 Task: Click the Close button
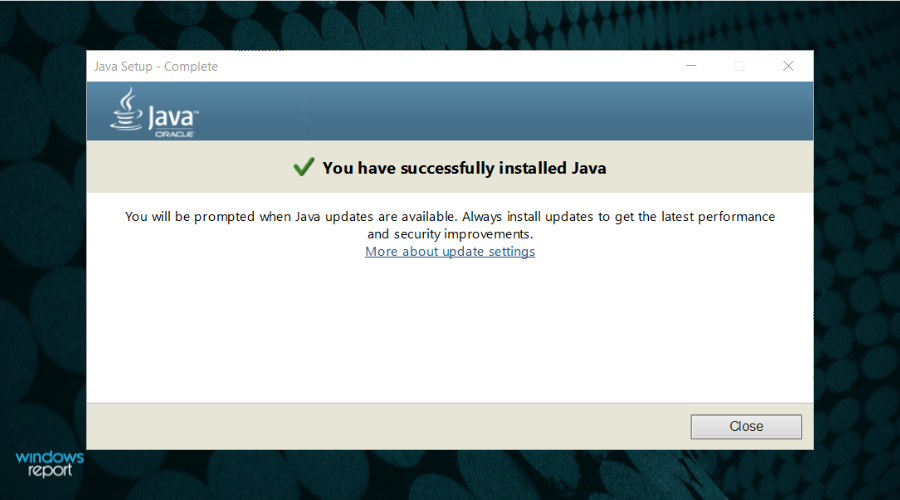pos(746,427)
